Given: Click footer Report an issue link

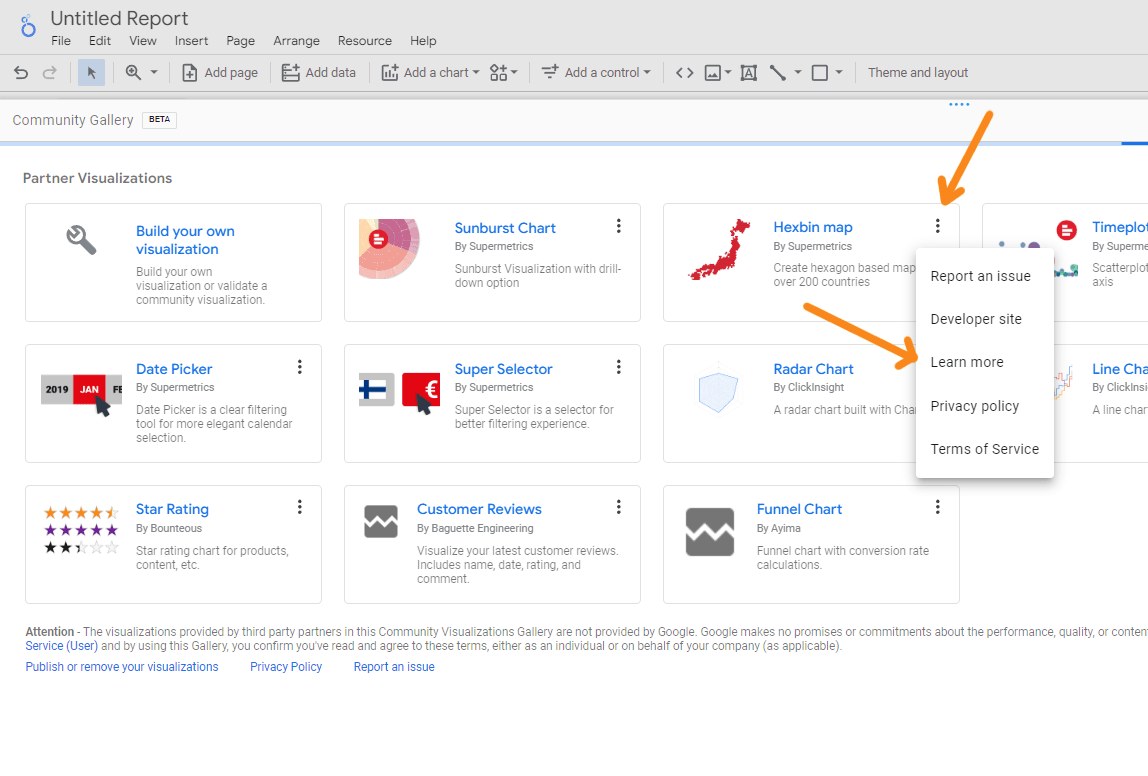Looking at the screenshot, I should pos(394,667).
